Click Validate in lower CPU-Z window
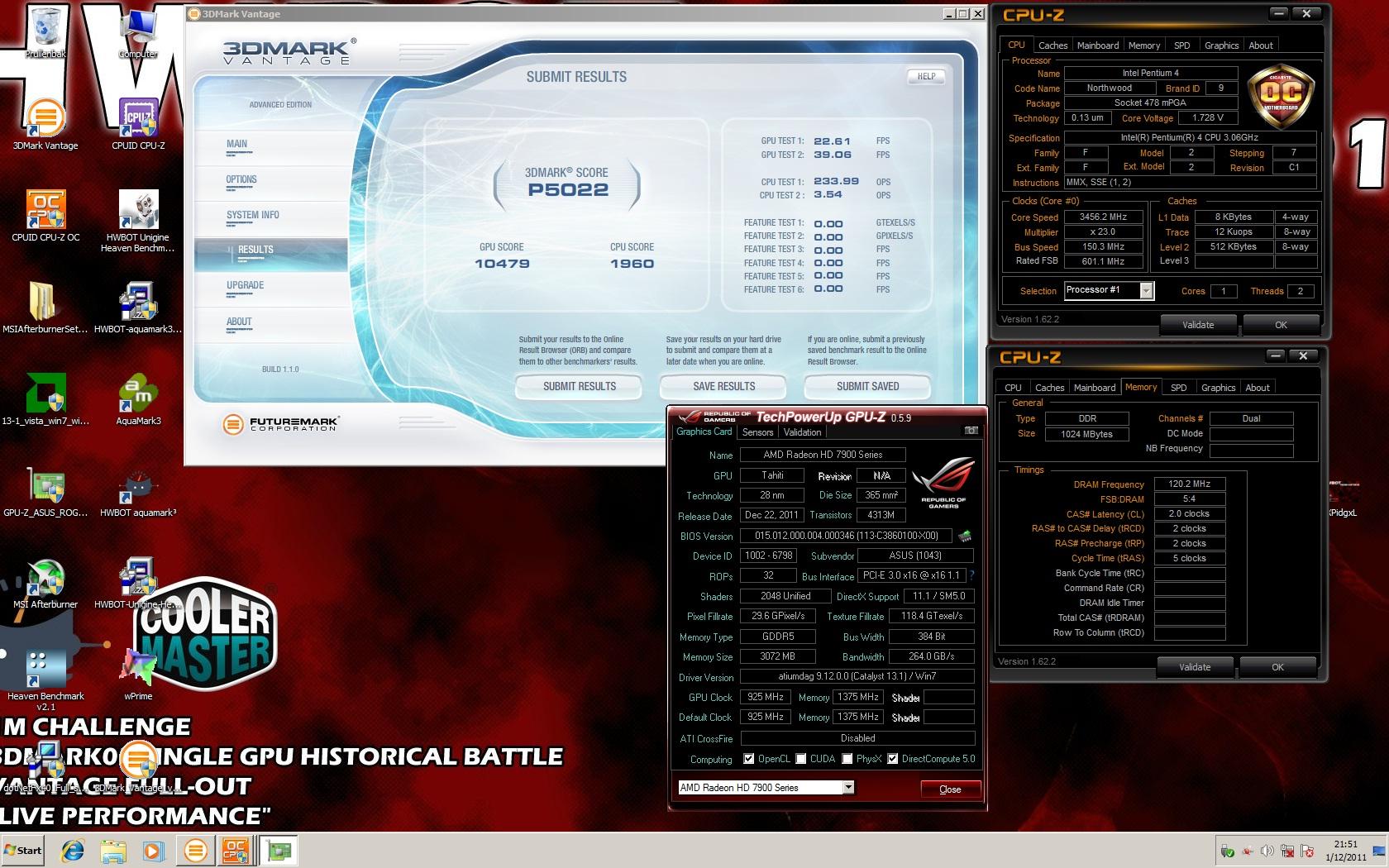 (1195, 667)
